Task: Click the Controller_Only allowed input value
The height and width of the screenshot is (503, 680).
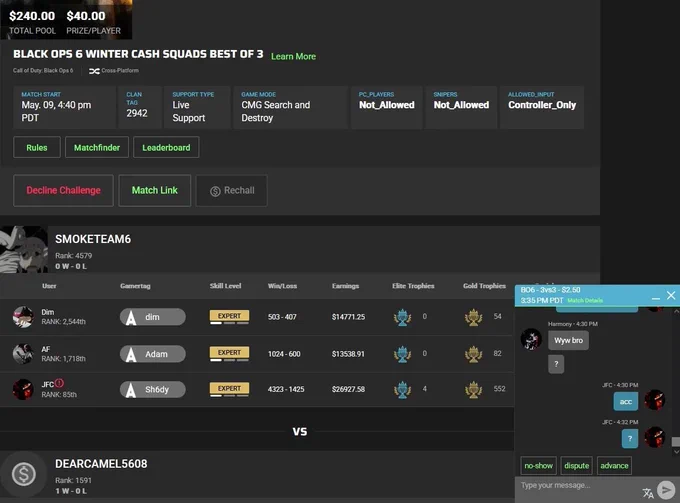Action: [542, 105]
